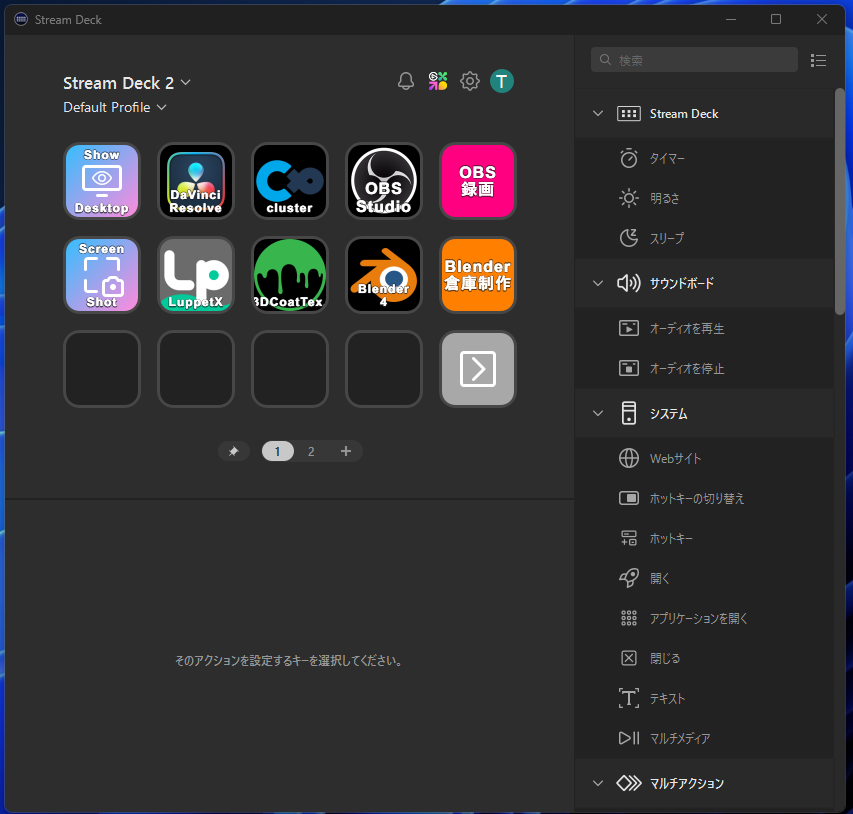Switch to page 1
Viewport: 853px width, 814px height.
277,451
